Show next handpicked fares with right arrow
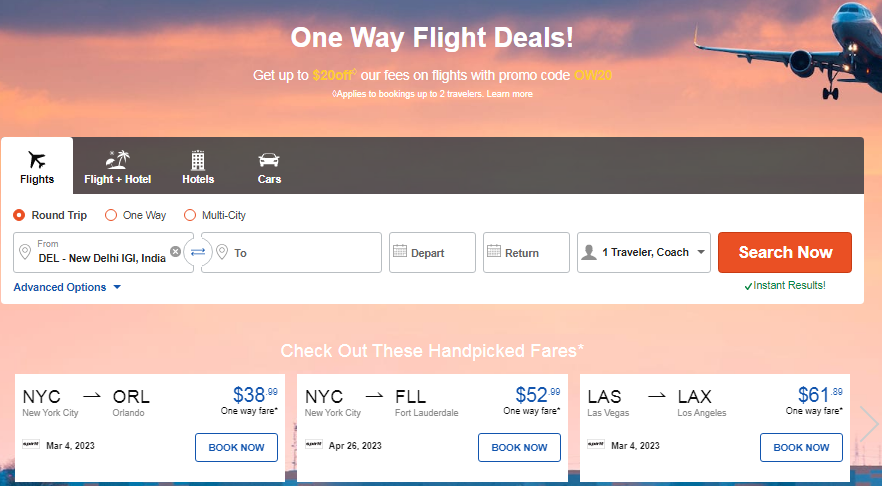 tap(869, 425)
